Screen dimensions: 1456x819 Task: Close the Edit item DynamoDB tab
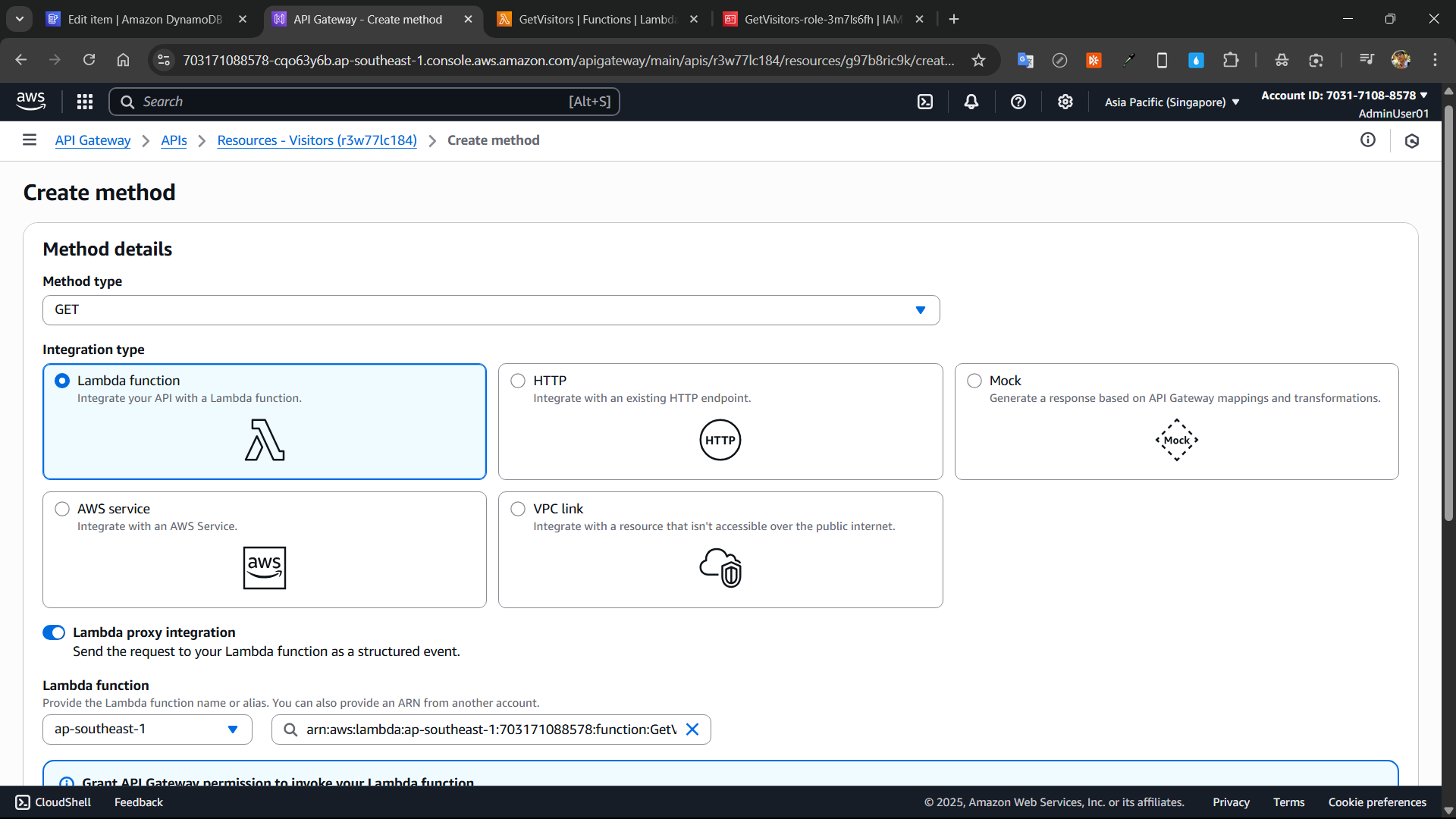243,19
